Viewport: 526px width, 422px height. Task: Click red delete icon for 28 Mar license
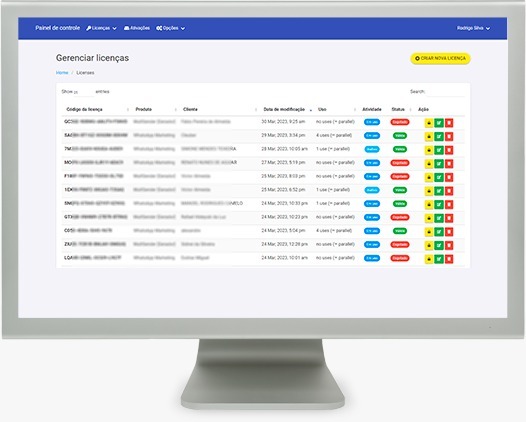(x=449, y=150)
